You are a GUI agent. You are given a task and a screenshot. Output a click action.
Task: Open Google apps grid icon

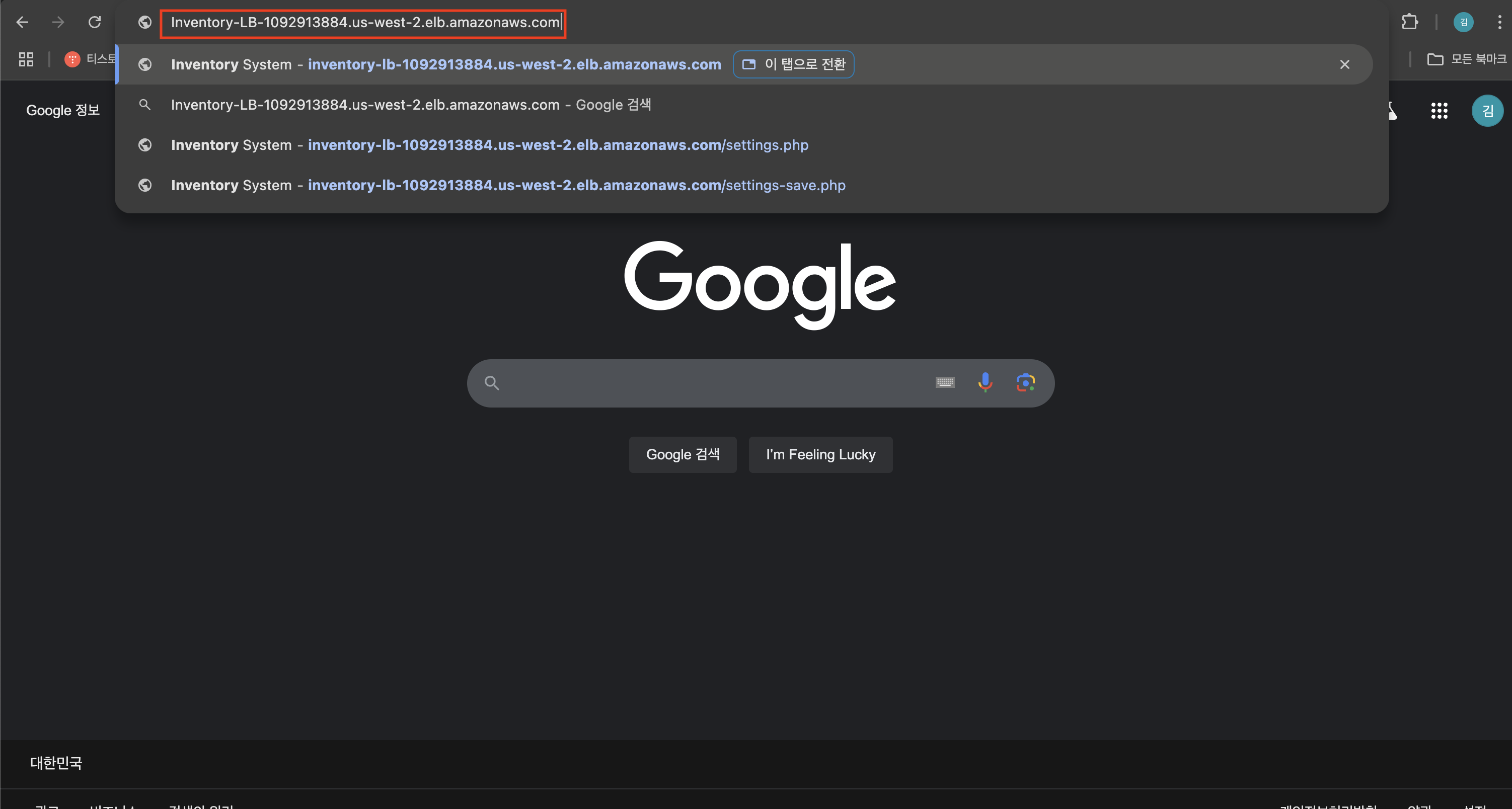[1439, 110]
